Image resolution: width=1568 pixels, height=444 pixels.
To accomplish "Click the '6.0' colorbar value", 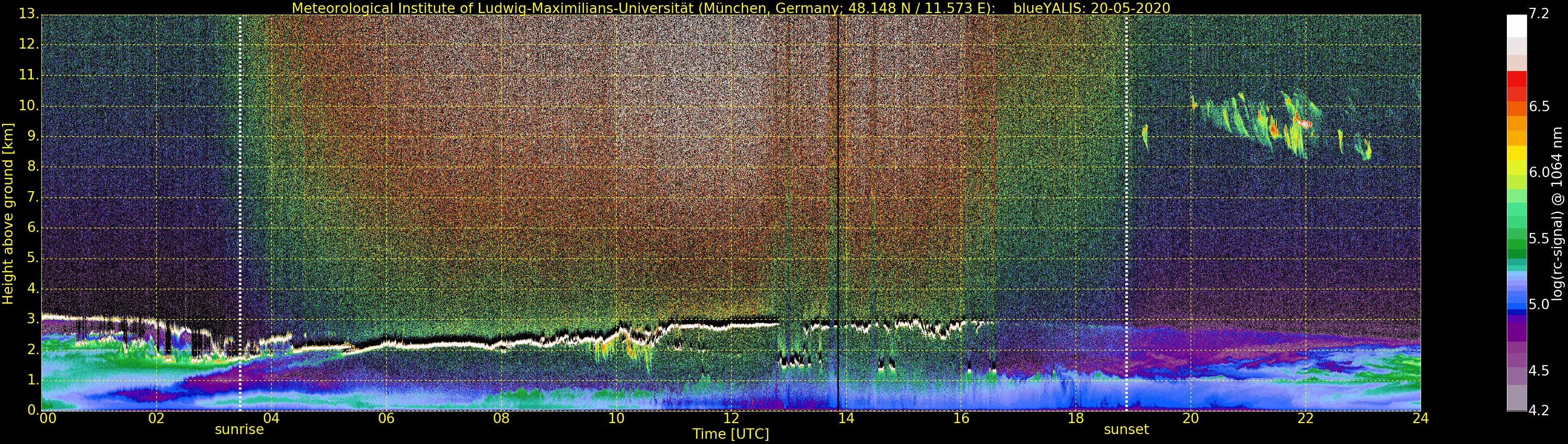I will tap(1539, 172).
